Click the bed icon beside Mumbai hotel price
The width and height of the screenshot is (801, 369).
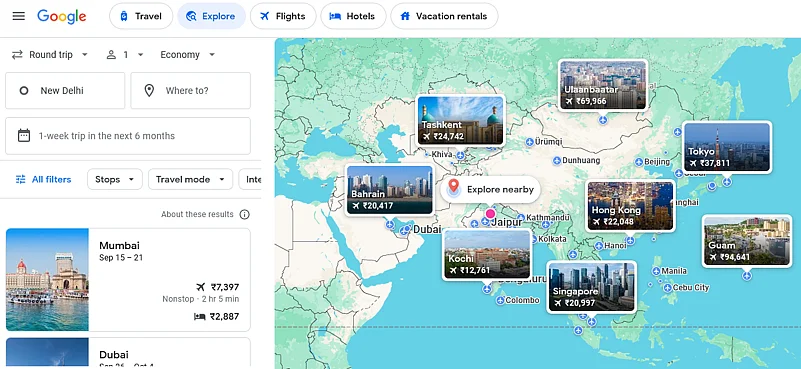200,317
